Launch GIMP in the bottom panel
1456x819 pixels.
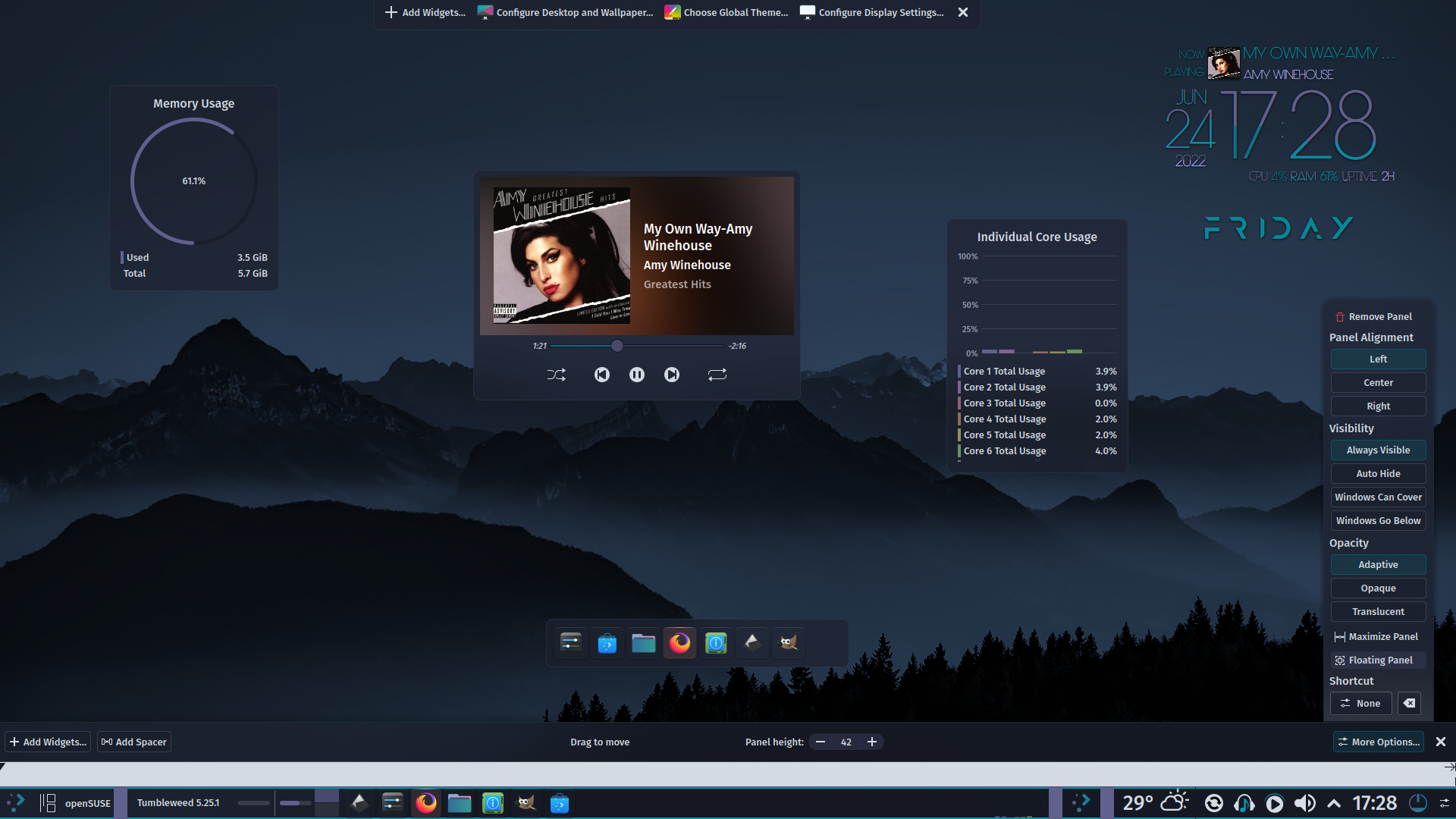[526, 803]
